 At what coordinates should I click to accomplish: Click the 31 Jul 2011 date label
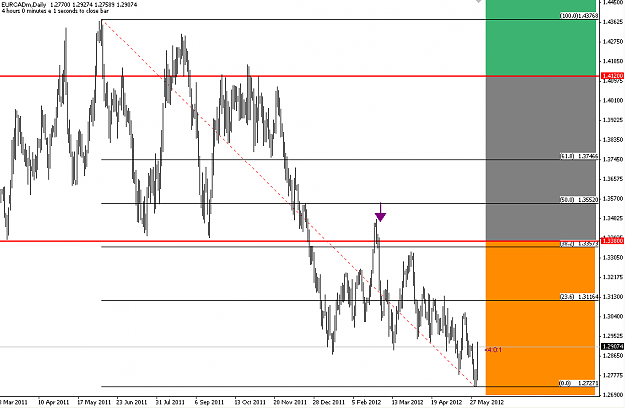170,402
